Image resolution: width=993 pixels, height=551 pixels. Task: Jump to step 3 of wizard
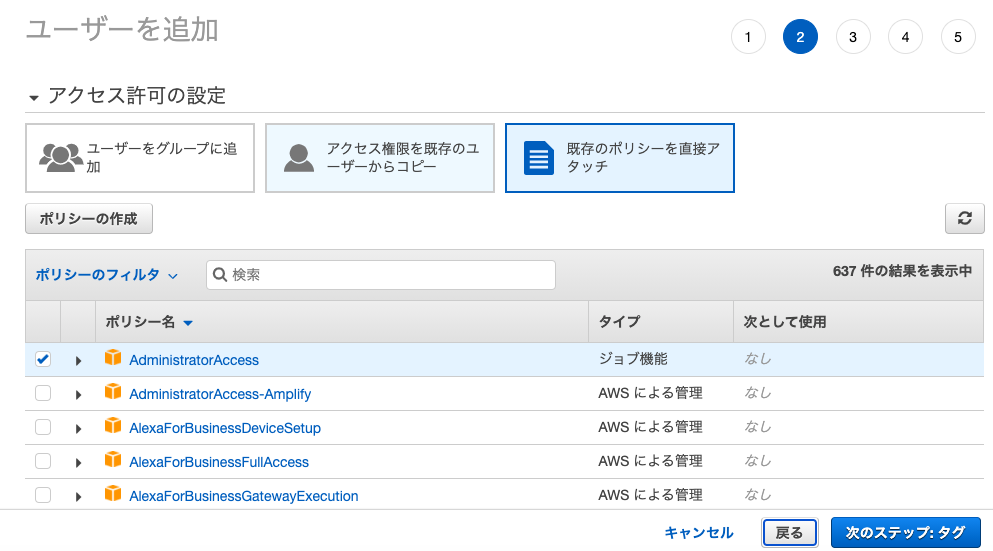click(x=853, y=37)
